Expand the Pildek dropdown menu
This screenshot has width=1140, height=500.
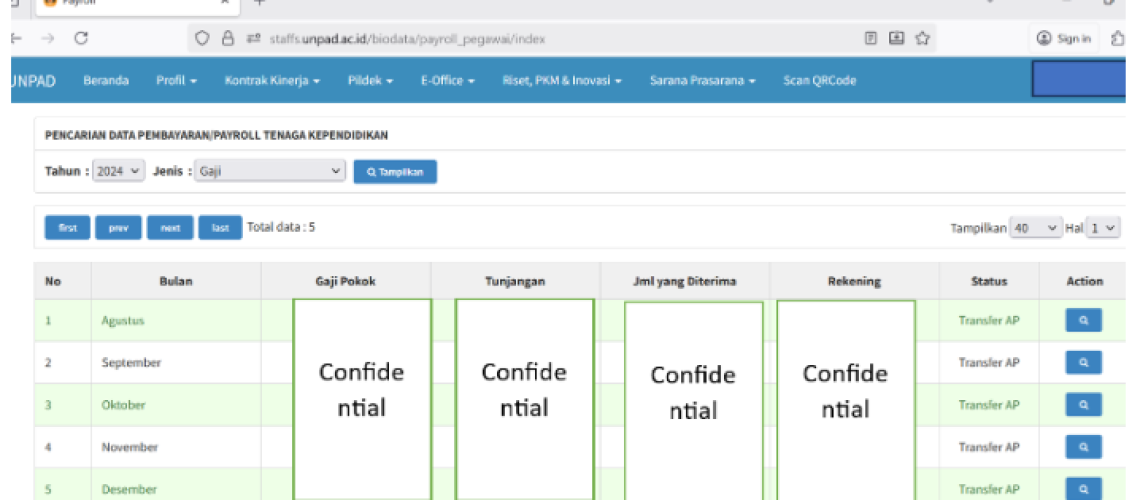370,81
